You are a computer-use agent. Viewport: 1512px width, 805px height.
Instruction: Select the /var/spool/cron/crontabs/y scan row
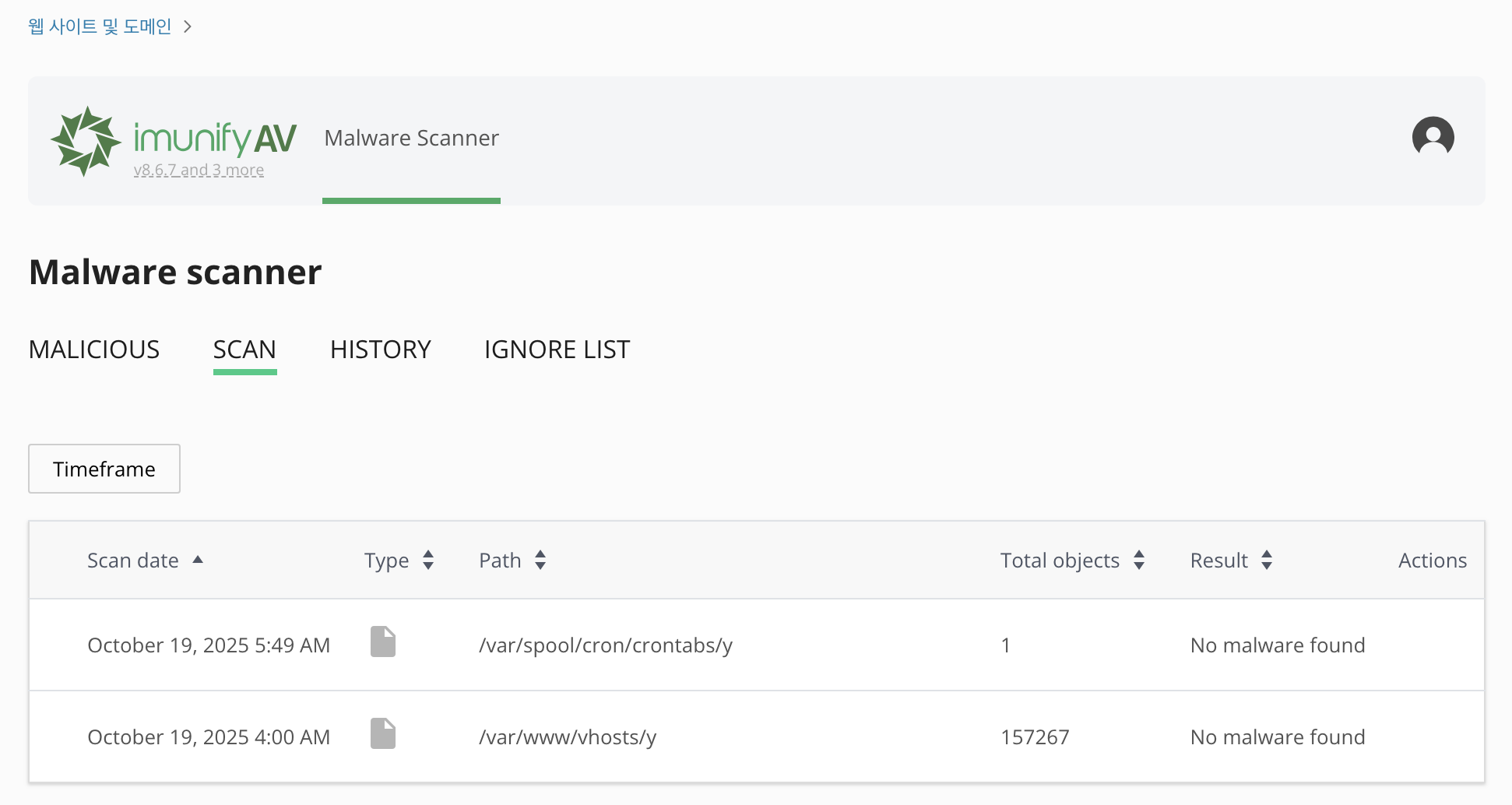tap(605, 645)
